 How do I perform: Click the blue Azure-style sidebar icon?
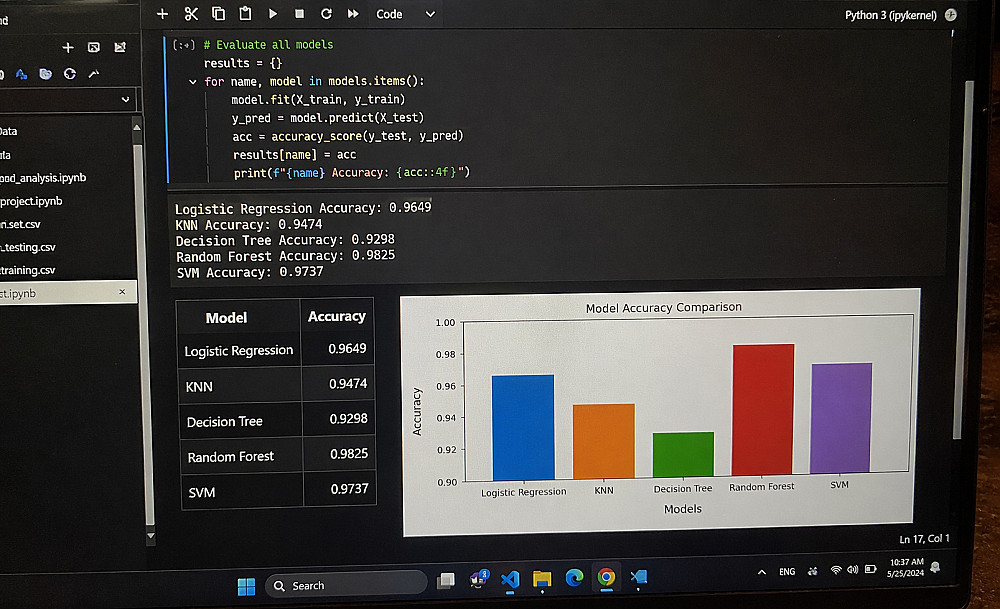22,74
